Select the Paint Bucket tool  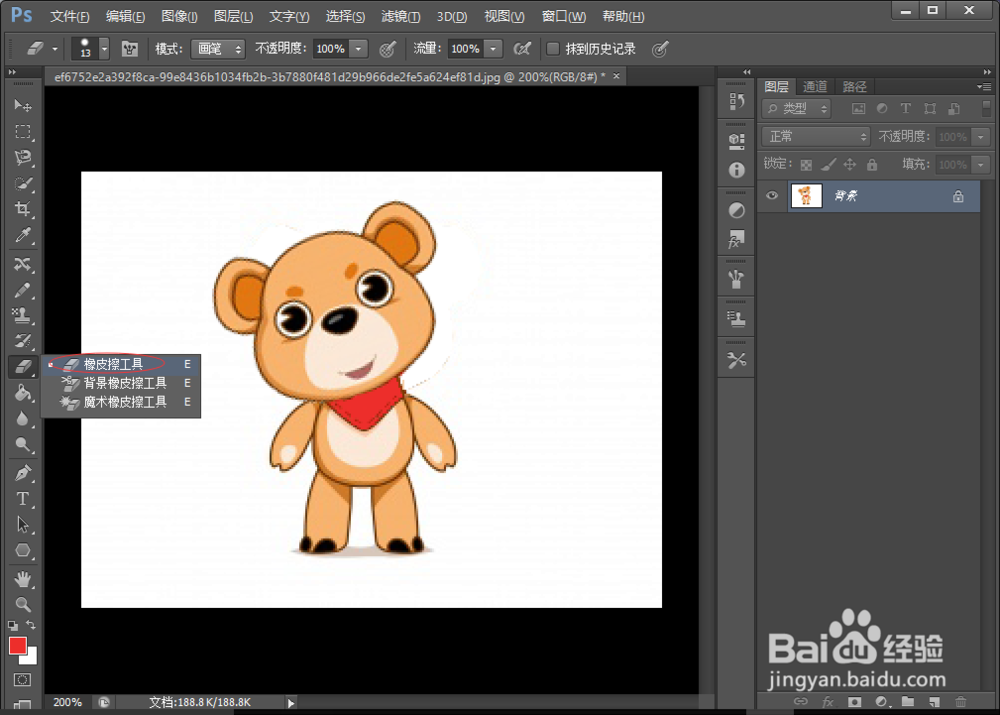point(23,393)
